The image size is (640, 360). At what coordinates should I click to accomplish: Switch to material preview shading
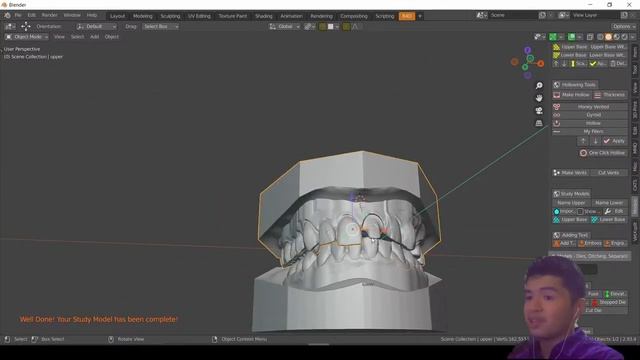tap(616, 37)
